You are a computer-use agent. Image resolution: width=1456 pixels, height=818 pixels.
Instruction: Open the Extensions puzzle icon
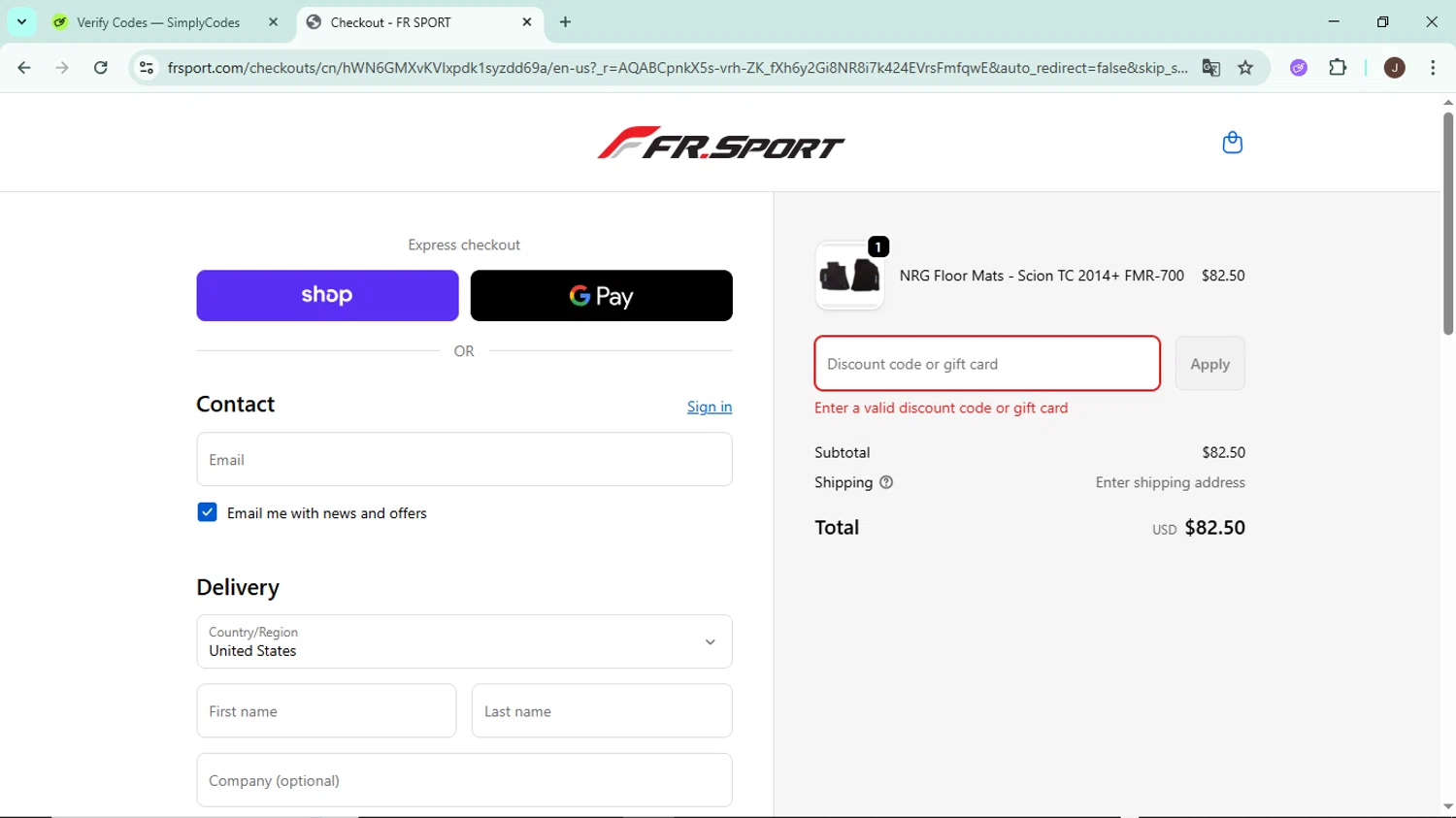1338,68
